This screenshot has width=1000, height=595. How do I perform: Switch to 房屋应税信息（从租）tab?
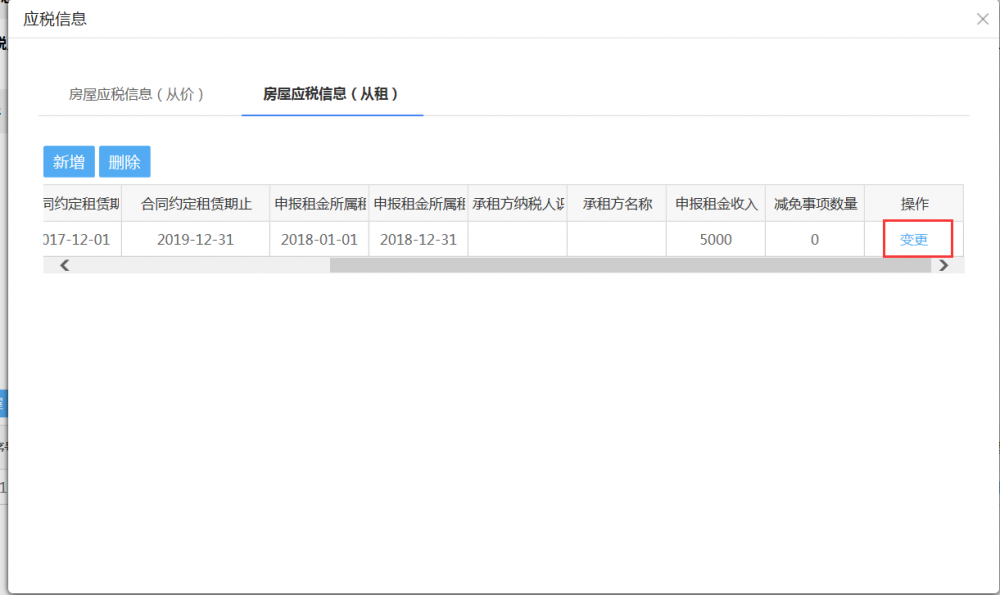coord(331,95)
